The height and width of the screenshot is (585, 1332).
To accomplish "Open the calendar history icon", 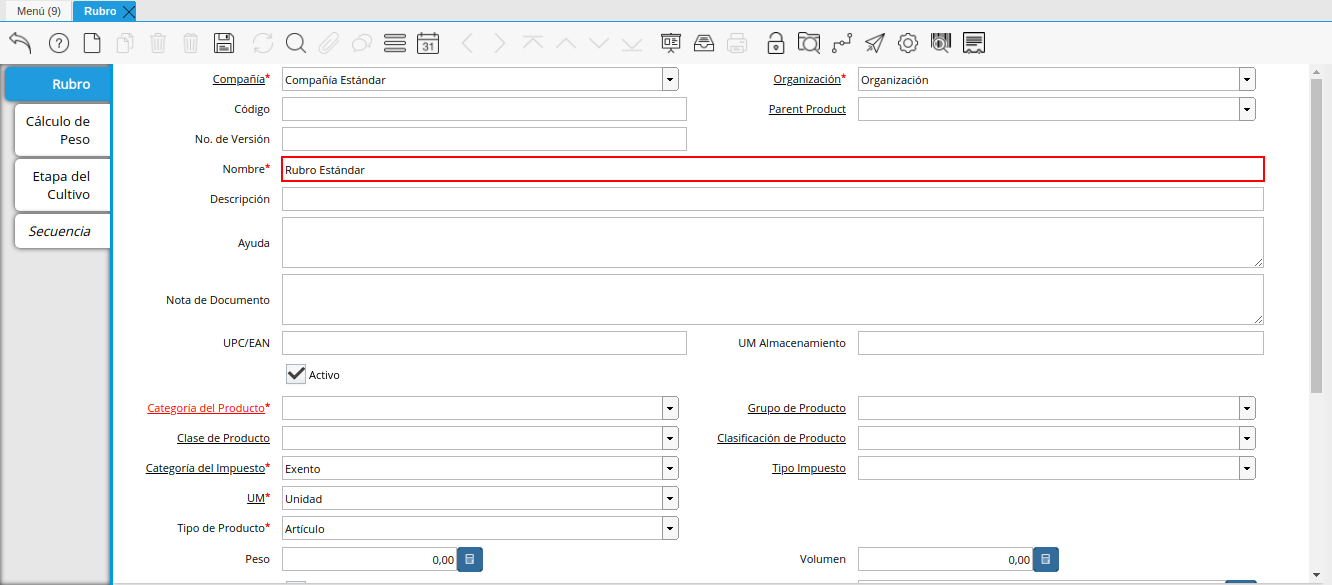I will point(428,43).
